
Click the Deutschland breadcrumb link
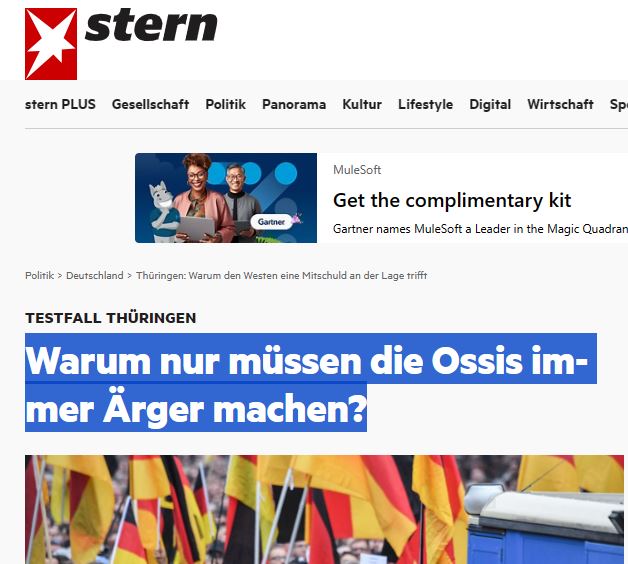95,276
